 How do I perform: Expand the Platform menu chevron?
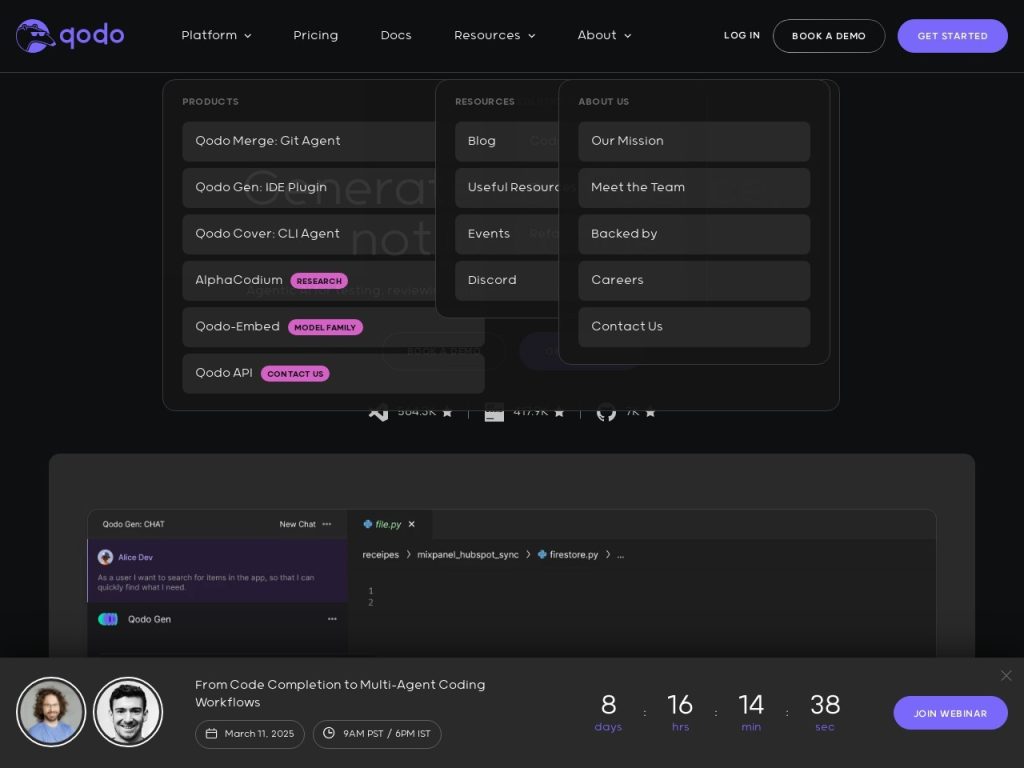tap(248, 36)
